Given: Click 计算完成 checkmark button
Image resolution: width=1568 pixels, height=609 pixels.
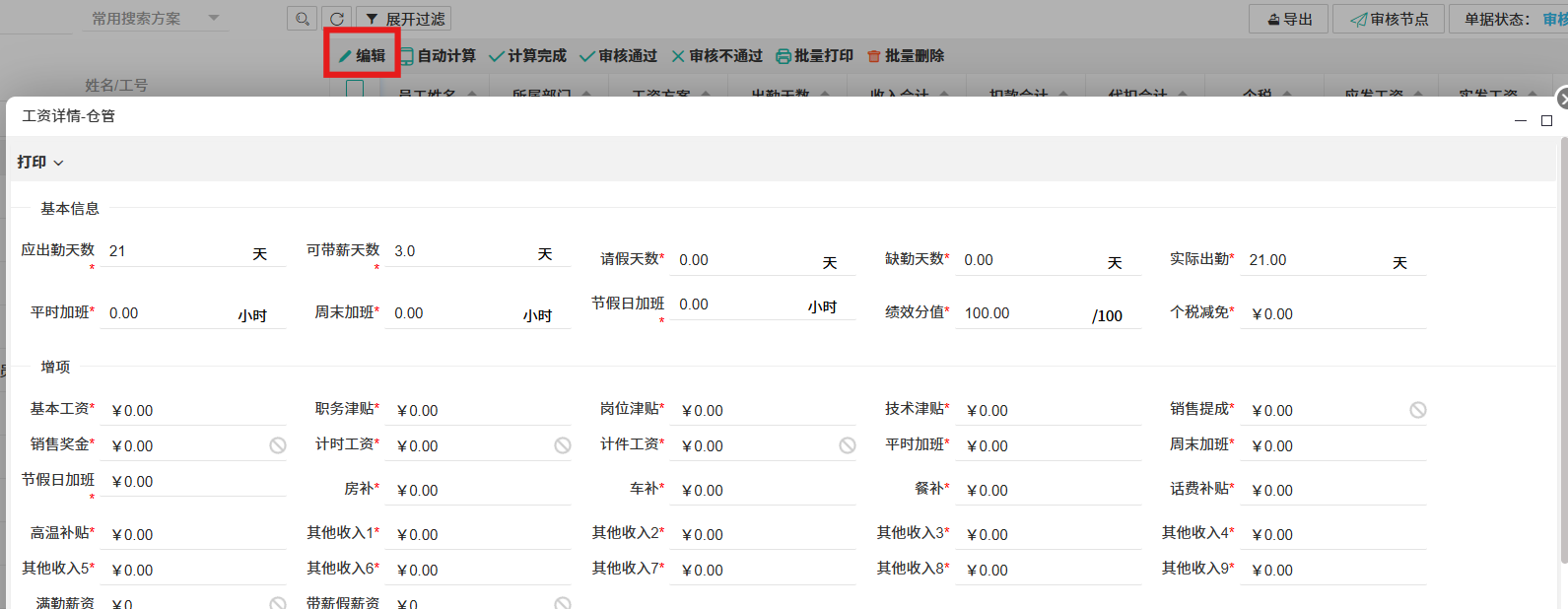Looking at the screenshot, I should pyautogui.click(x=527, y=56).
